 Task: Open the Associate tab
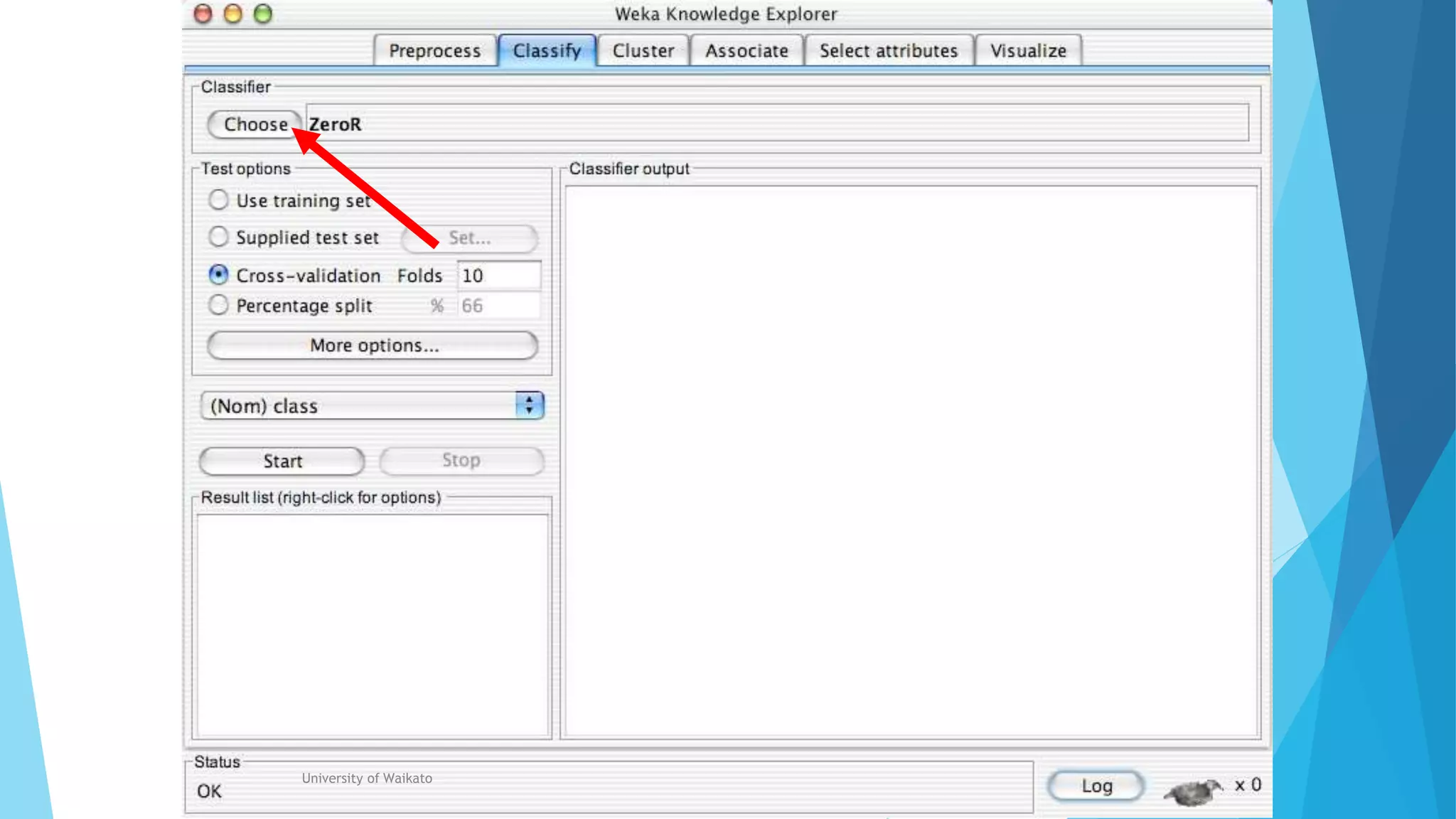coord(746,50)
